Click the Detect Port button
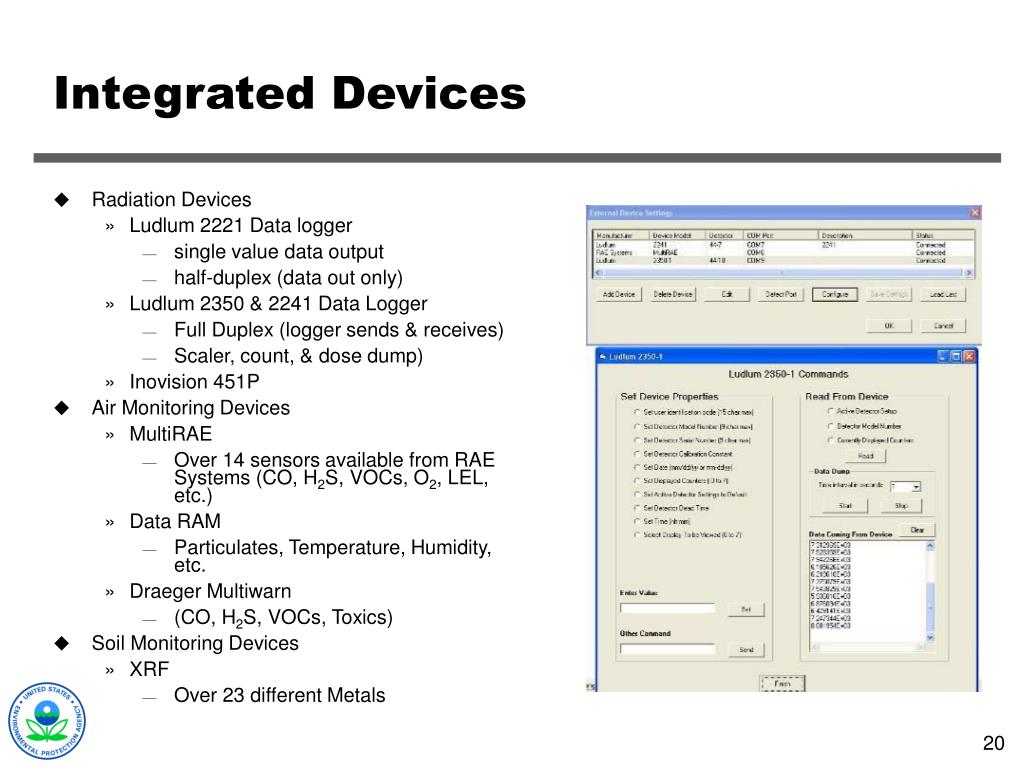 780,295
